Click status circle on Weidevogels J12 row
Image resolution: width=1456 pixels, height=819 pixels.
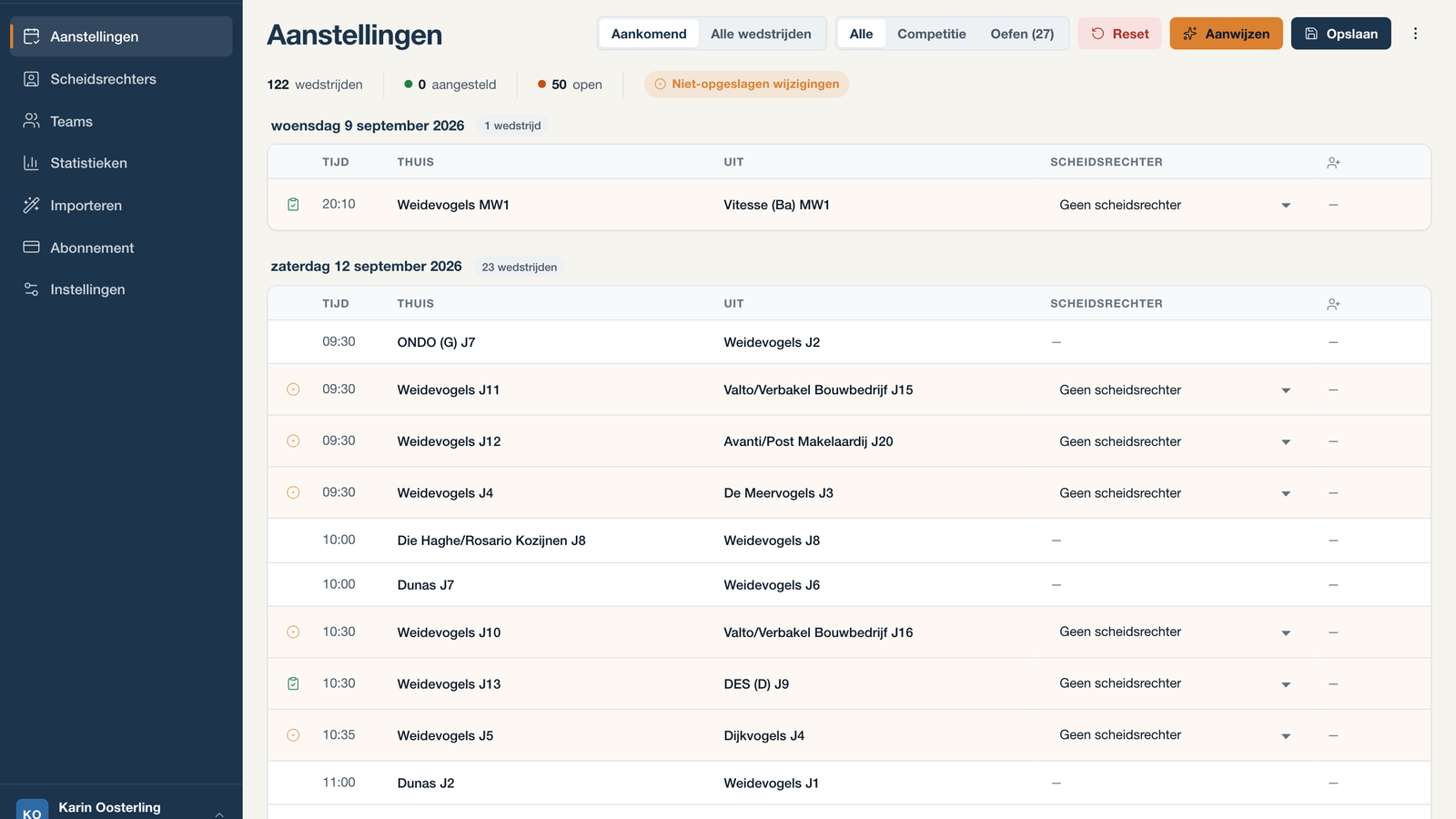[x=293, y=441]
